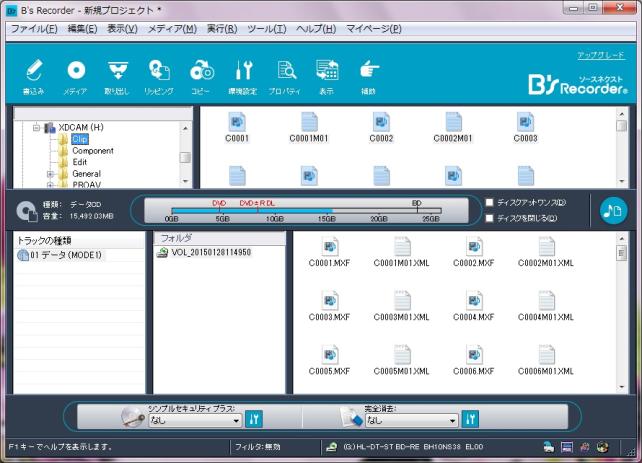Enable ディスクを閉じる checkbox
642x463 pixels.
pos(489,218)
